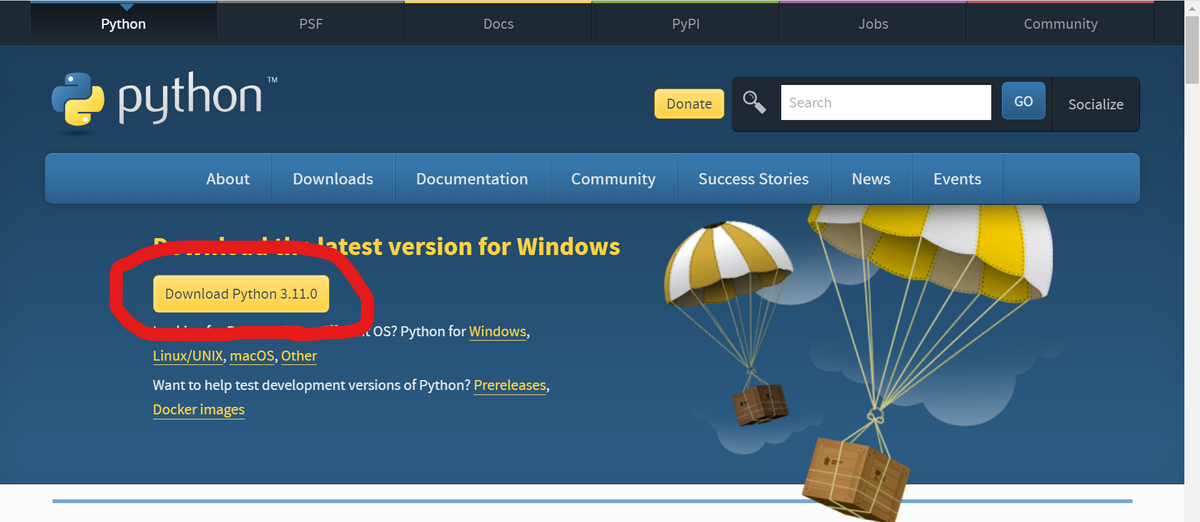This screenshot has width=1200, height=522.
Task: Go to the PyPI top tab
Action: [x=685, y=23]
